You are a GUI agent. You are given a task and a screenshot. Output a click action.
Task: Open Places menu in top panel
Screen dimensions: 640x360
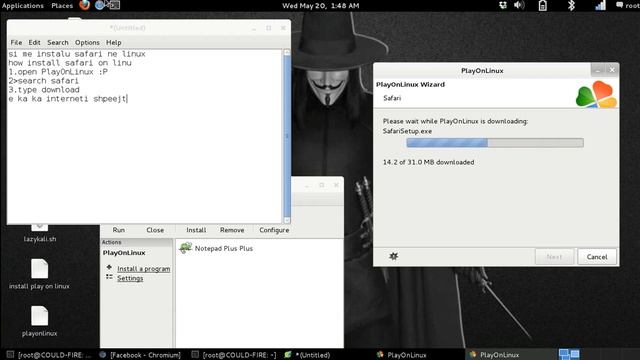[x=62, y=5]
